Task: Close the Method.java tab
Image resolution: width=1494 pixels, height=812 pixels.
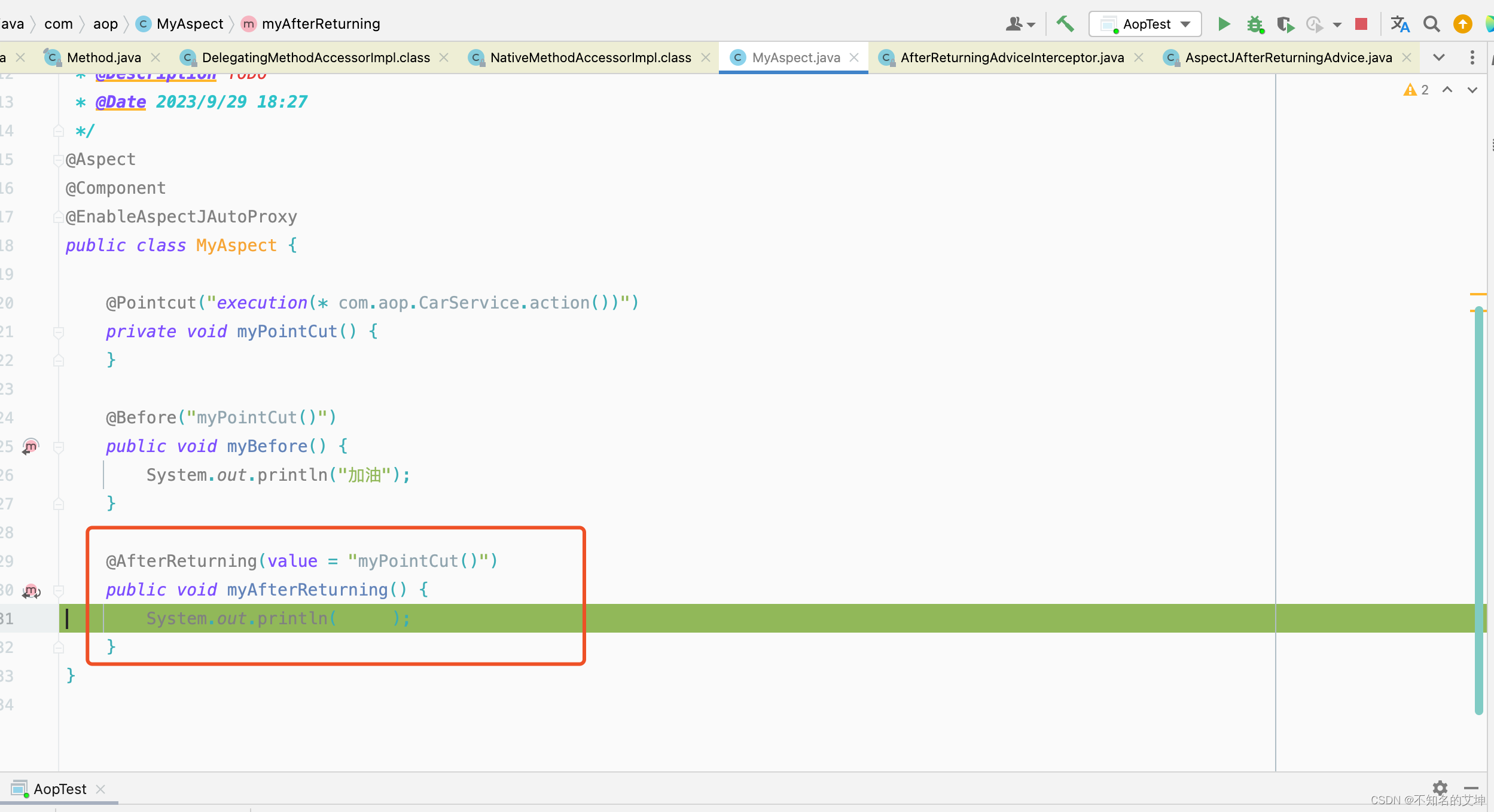Action: coord(156,57)
